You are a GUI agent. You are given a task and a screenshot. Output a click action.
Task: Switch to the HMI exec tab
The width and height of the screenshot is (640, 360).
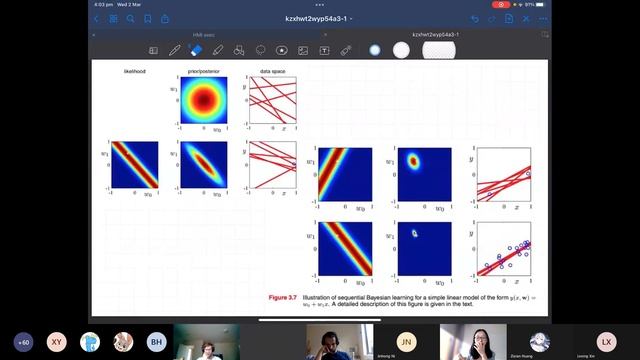(204, 35)
